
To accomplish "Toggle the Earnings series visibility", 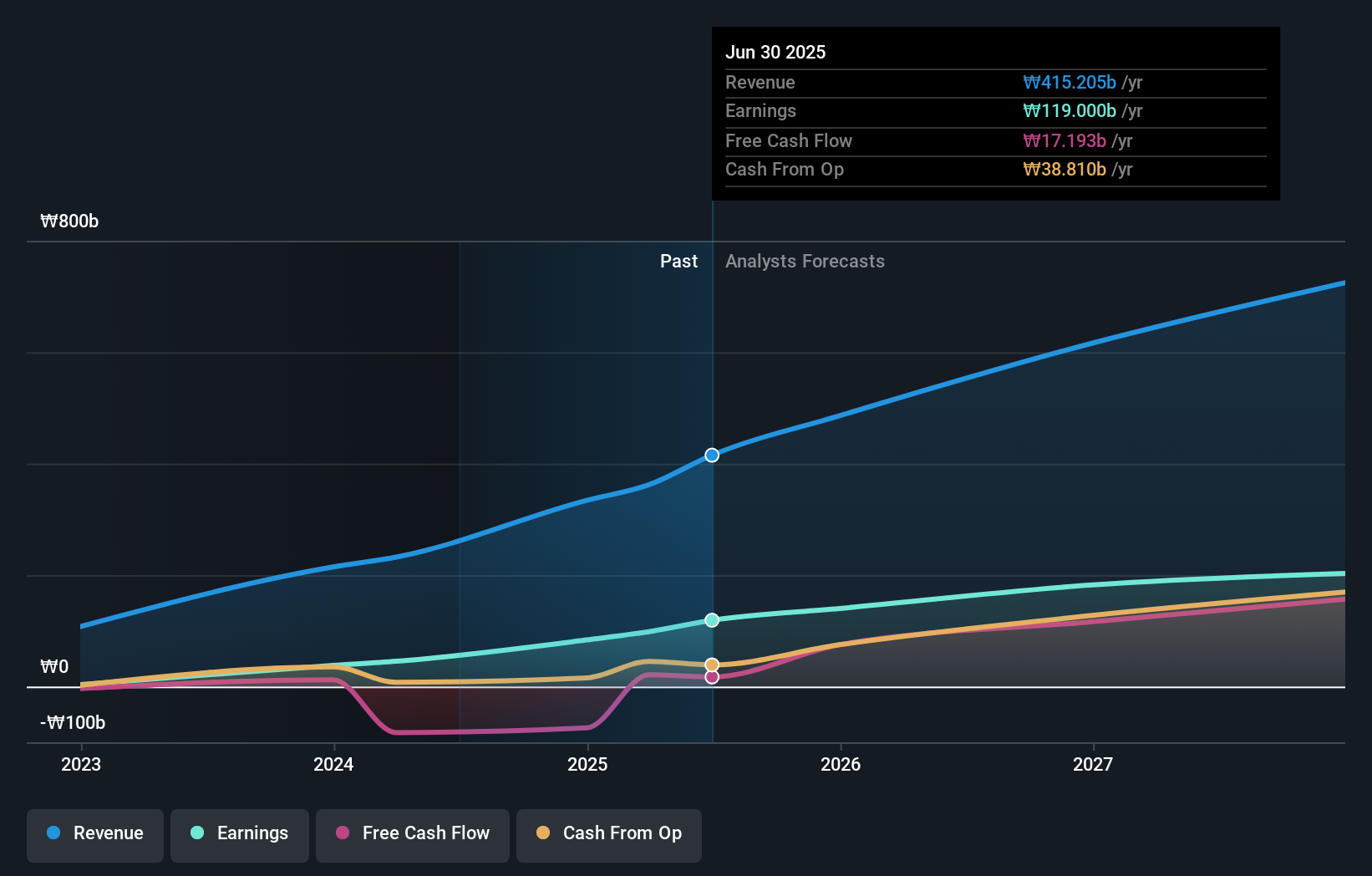I will [x=240, y=833].
